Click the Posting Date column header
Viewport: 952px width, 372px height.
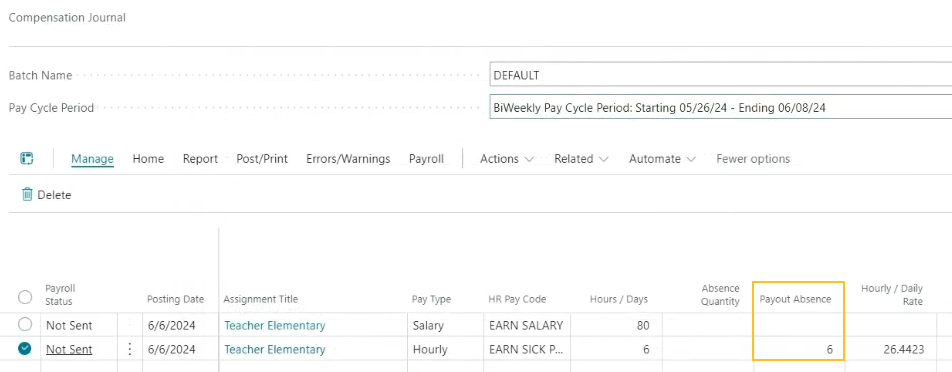(x=175, y=299)
